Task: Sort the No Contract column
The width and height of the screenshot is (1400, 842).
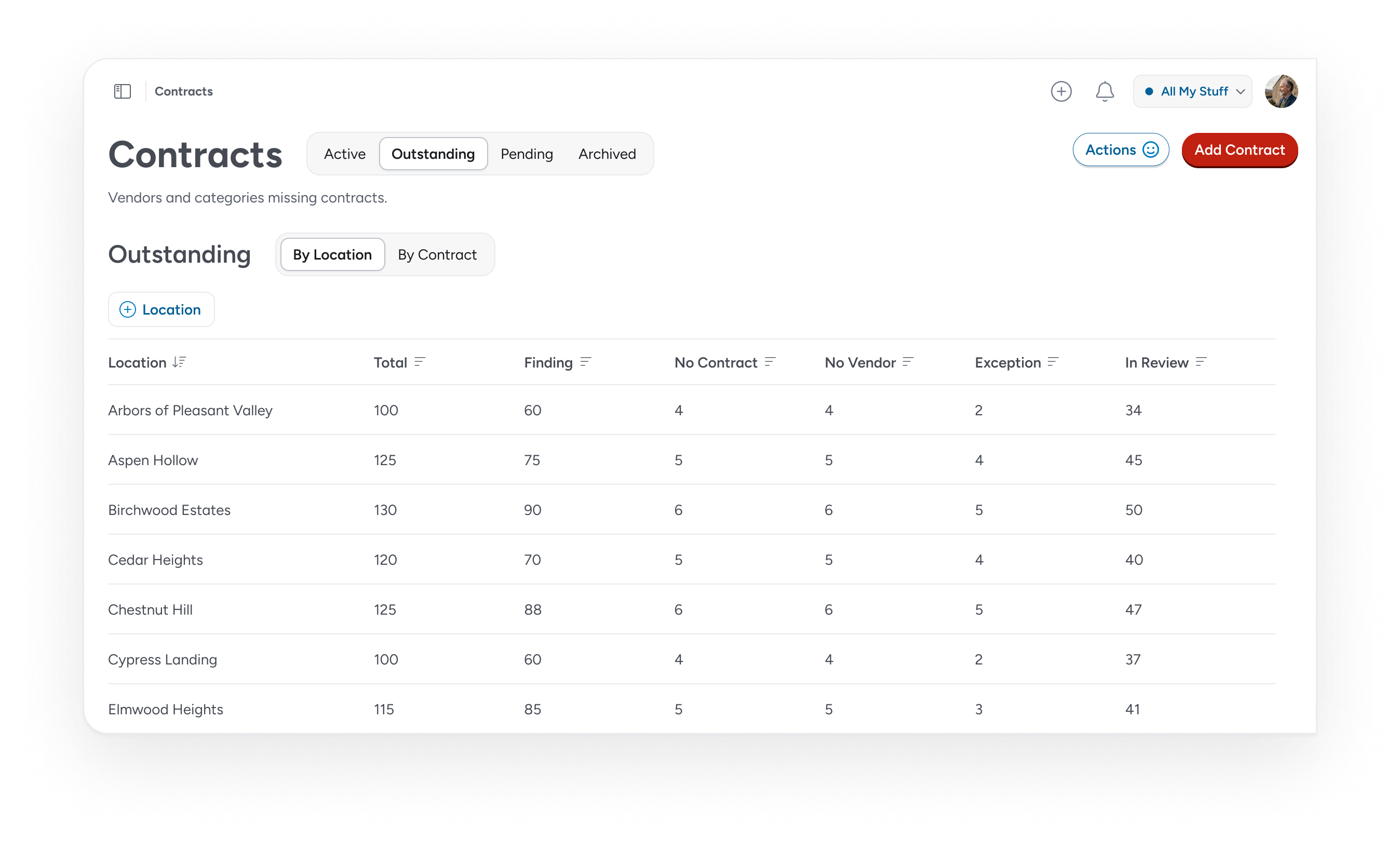Action: tap(770, 362)
